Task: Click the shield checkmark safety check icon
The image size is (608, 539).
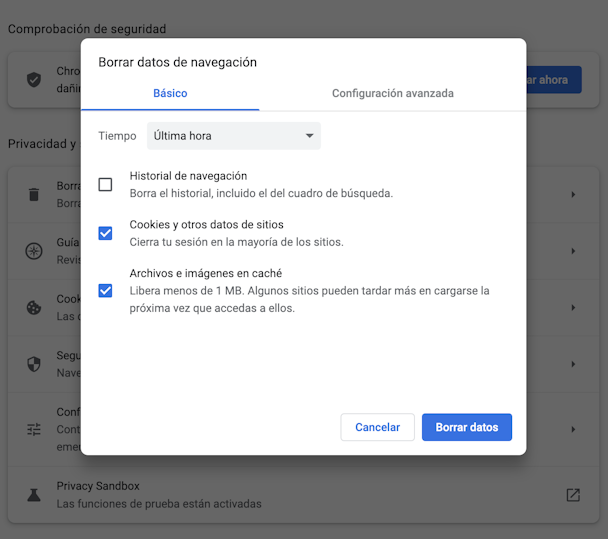Action: [34, 80]
